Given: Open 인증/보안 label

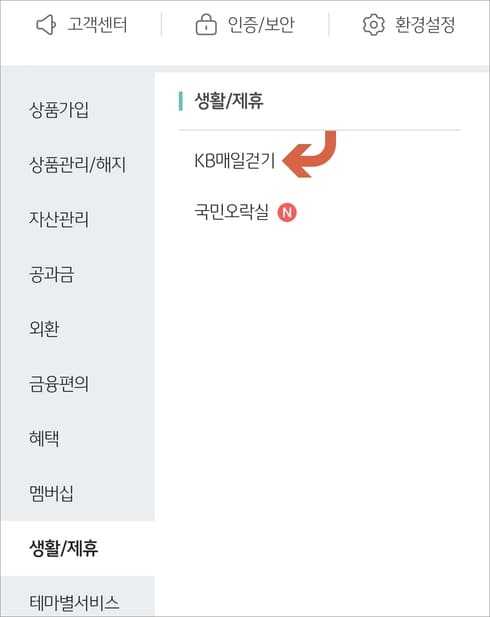Looking at the screenshot, I should 261,25.
